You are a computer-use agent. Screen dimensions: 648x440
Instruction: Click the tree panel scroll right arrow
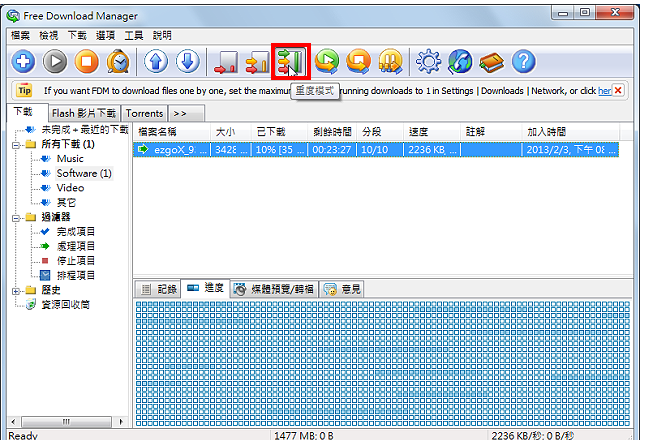(121, 422)
